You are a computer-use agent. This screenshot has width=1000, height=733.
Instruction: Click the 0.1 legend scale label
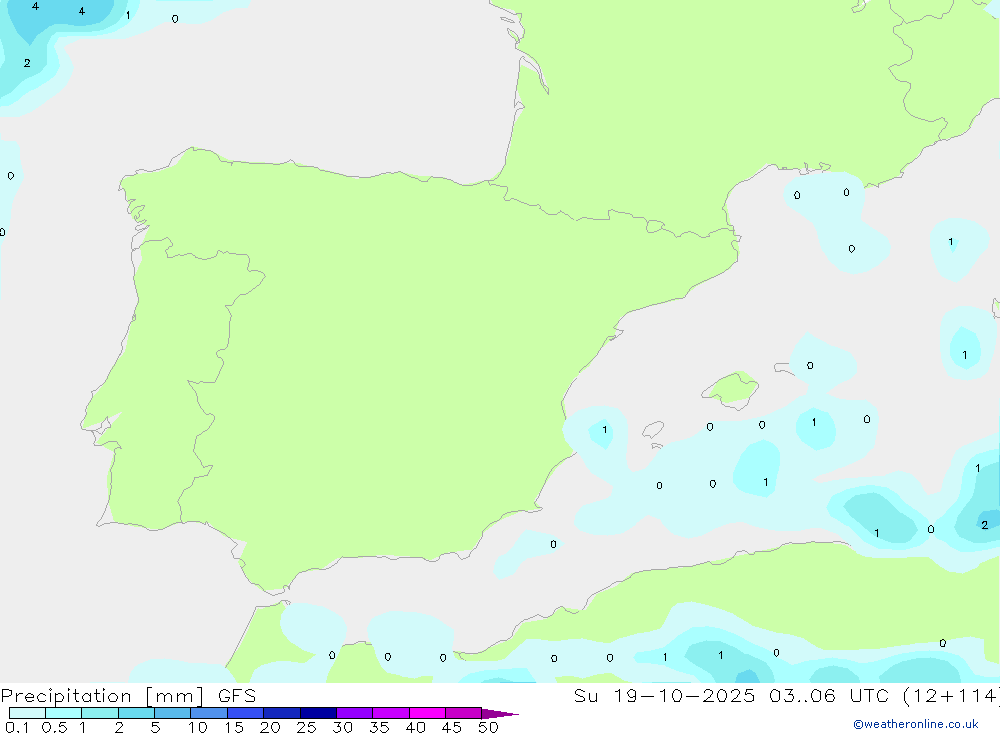click(x=17, y=727)
